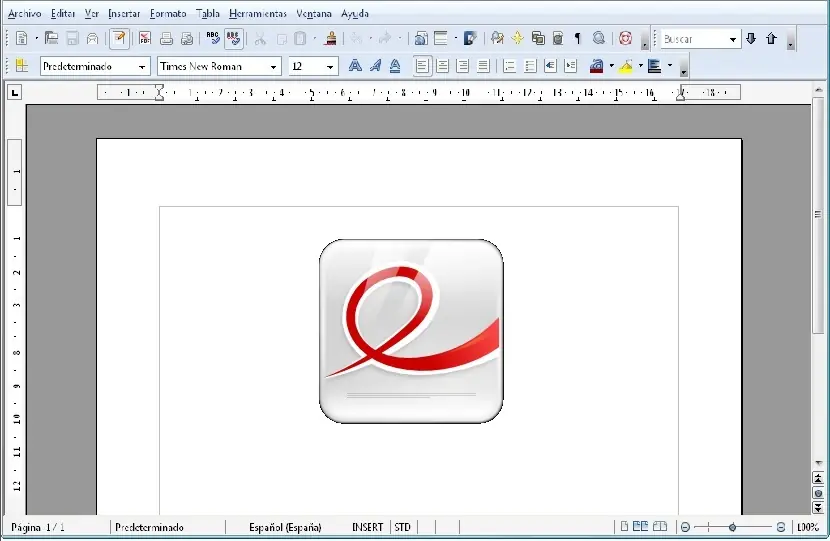This screenshot has height=541, width=830.
Task: Insert a table with the table icon
Action: click(x=441, y=39)
